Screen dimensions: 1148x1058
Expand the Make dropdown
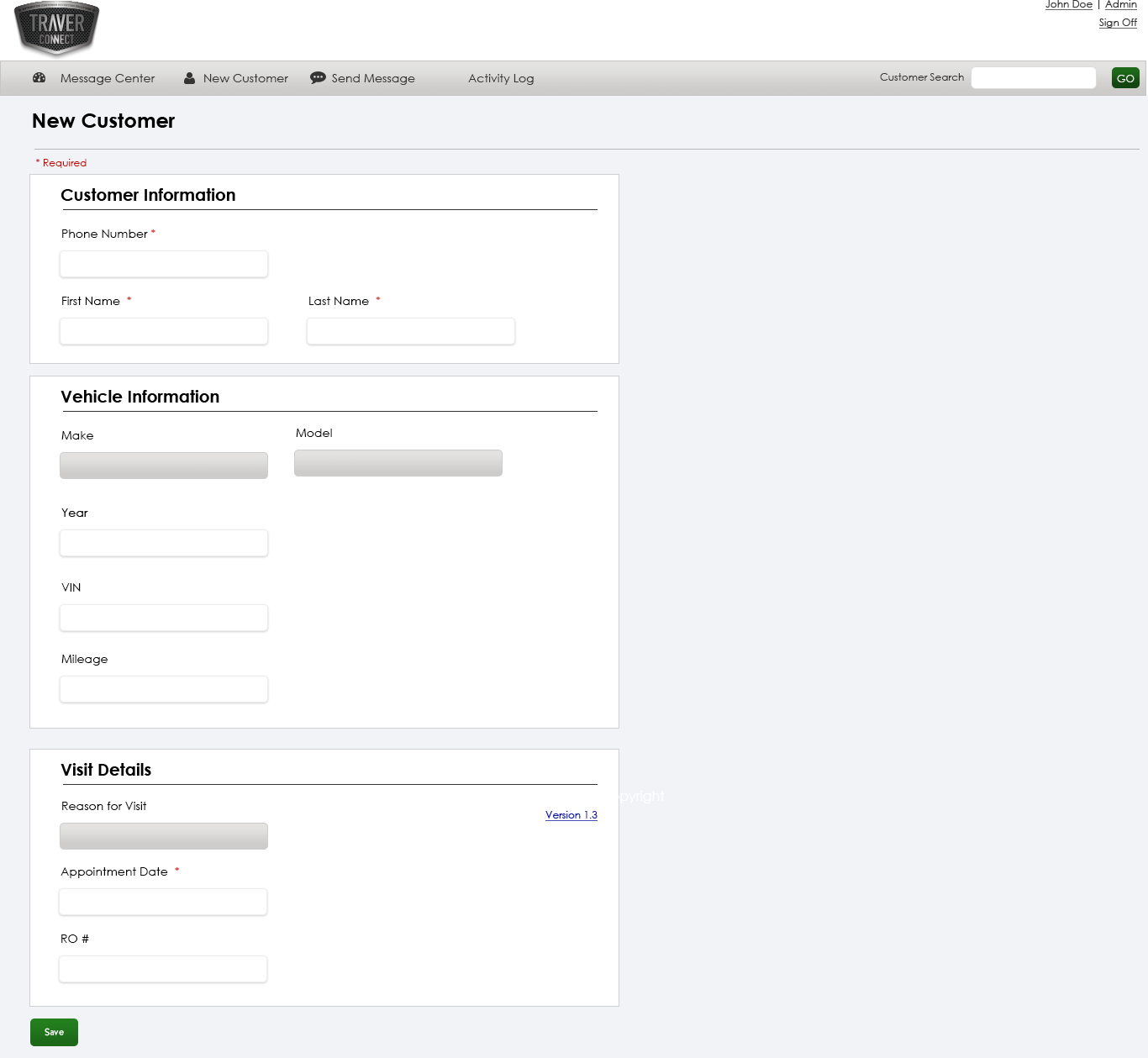point(164,466)
